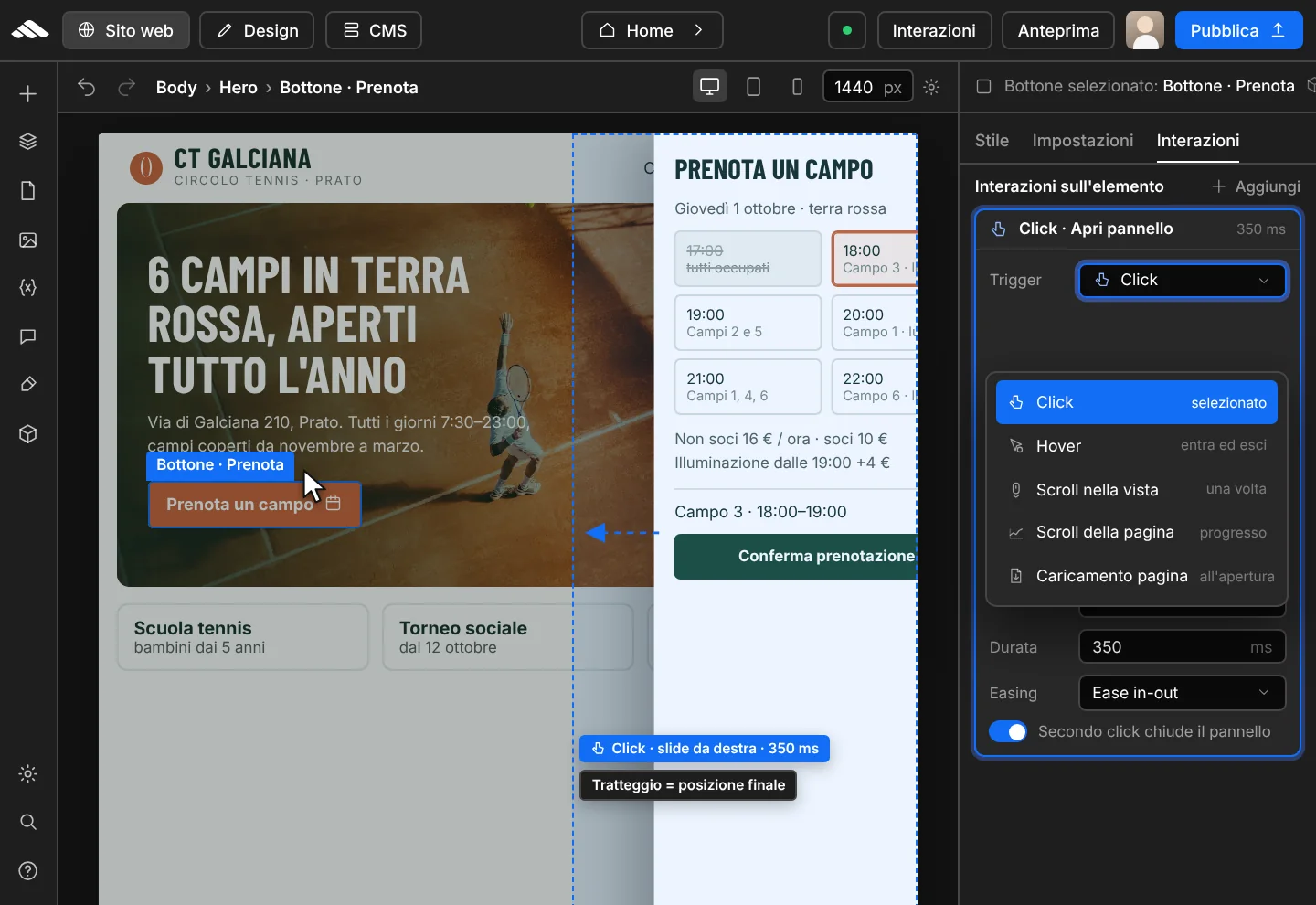Choose 'Scroll della pagina' trigger option

pos(1137,533)
